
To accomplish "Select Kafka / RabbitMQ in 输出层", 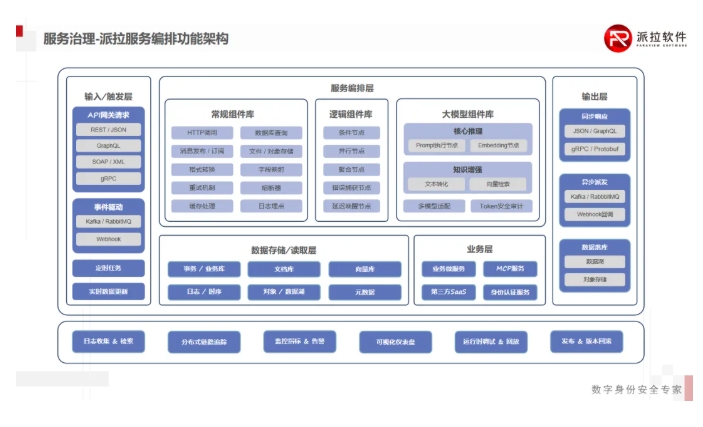I will 595,196.
